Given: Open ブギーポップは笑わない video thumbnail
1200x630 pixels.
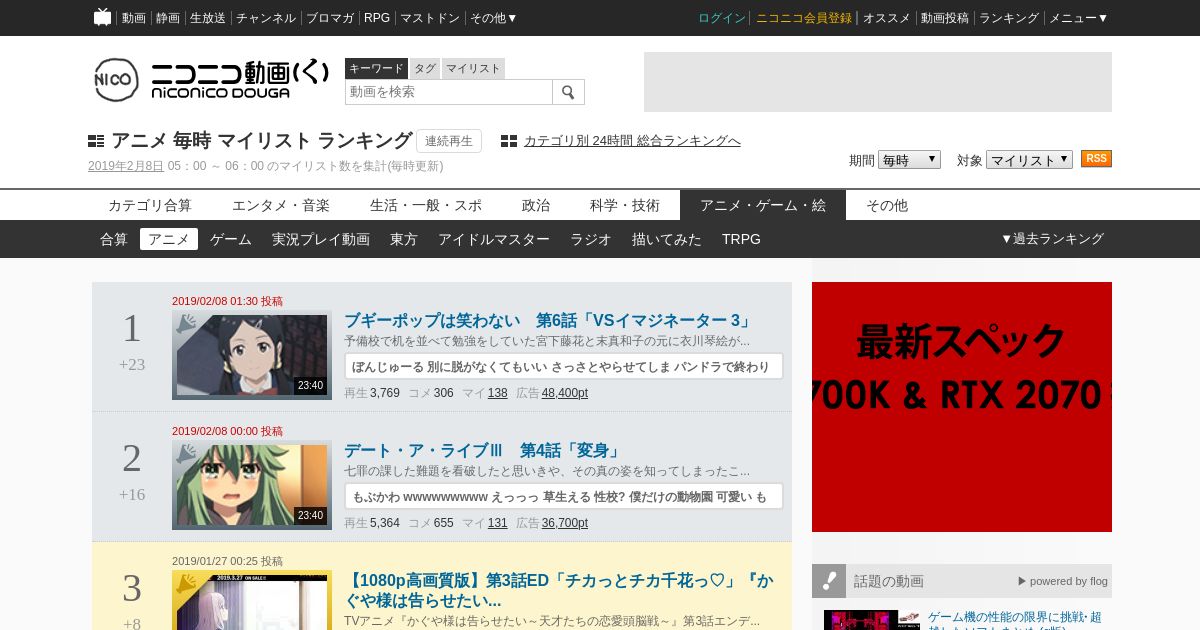Looking at the screenshot, I should 252,355.
